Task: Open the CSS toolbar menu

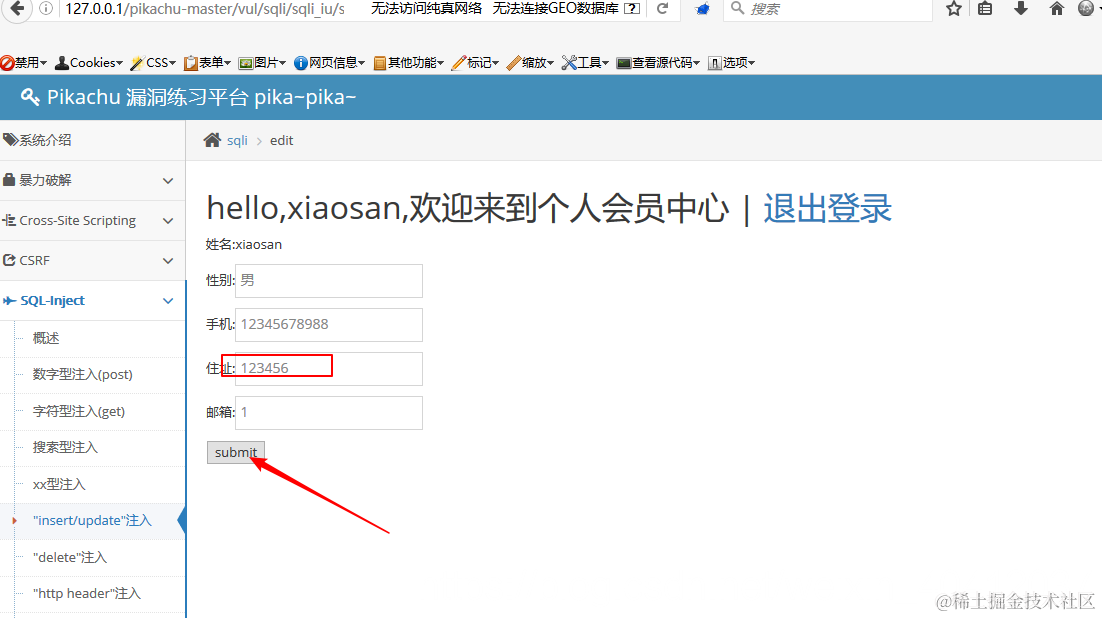Action: [153, 63]
